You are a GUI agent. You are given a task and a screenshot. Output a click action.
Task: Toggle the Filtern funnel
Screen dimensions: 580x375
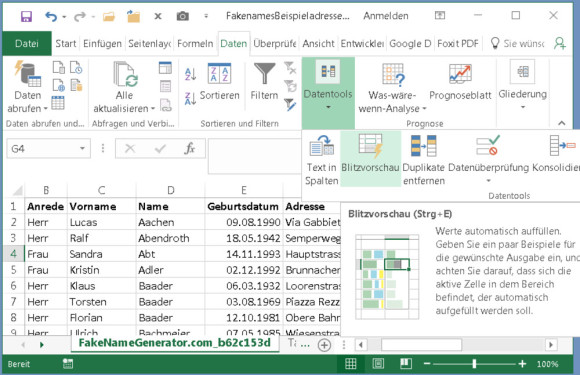pyautogui.click(x=264, y=81)
